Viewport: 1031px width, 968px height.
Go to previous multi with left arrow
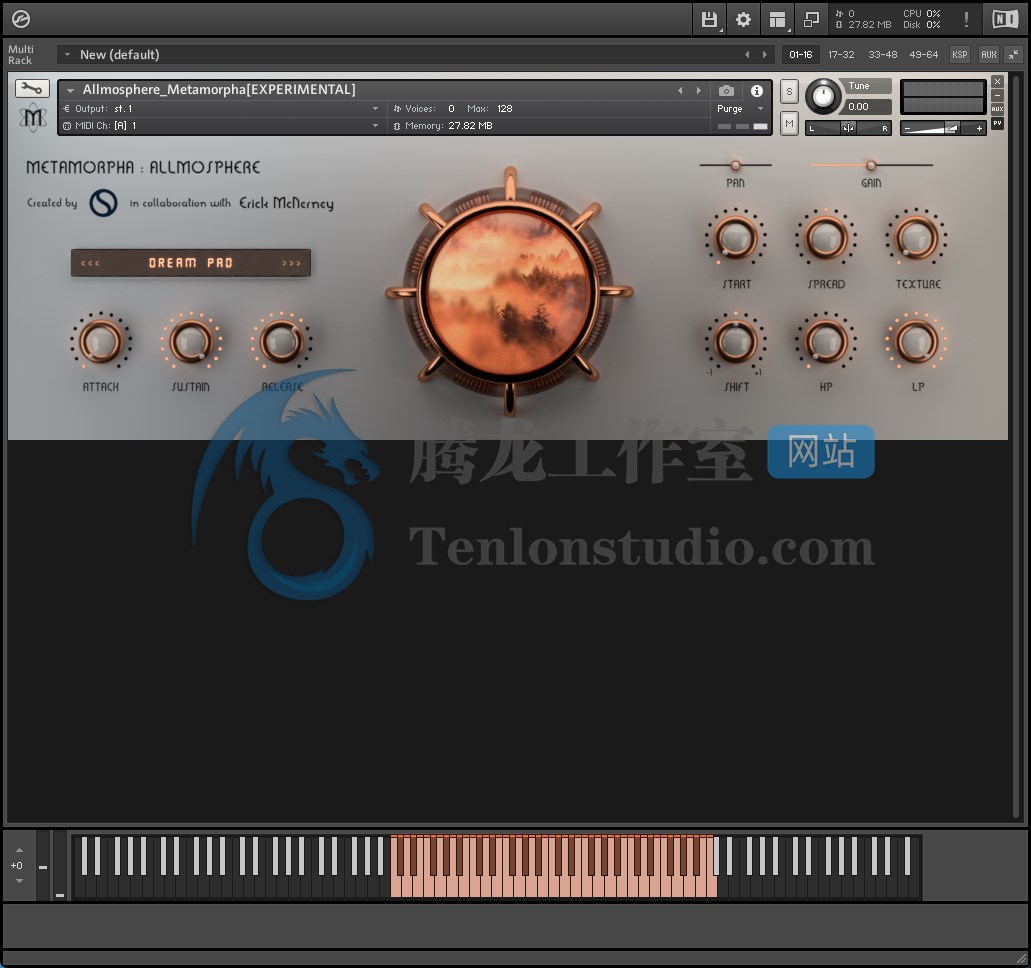(747, 55)
